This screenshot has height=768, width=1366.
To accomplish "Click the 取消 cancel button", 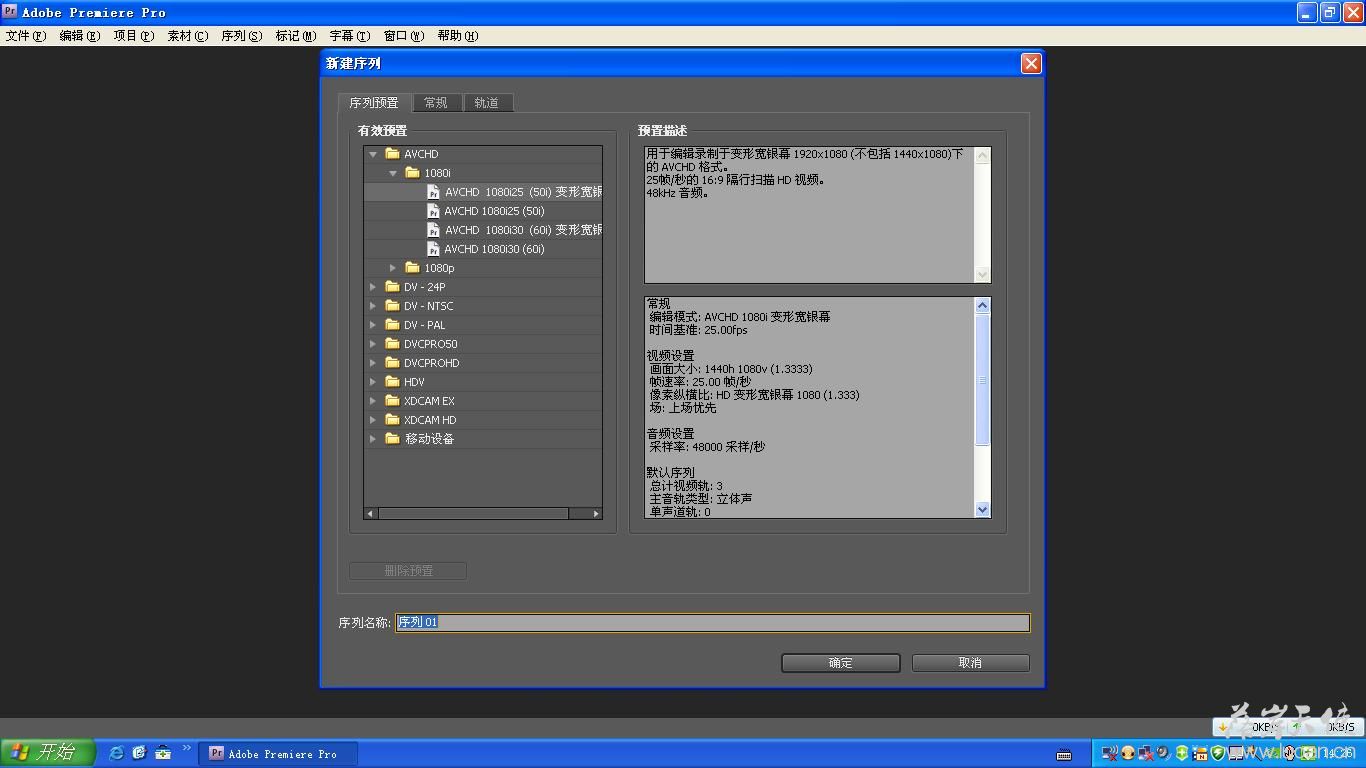I will [x=970, y=663].
